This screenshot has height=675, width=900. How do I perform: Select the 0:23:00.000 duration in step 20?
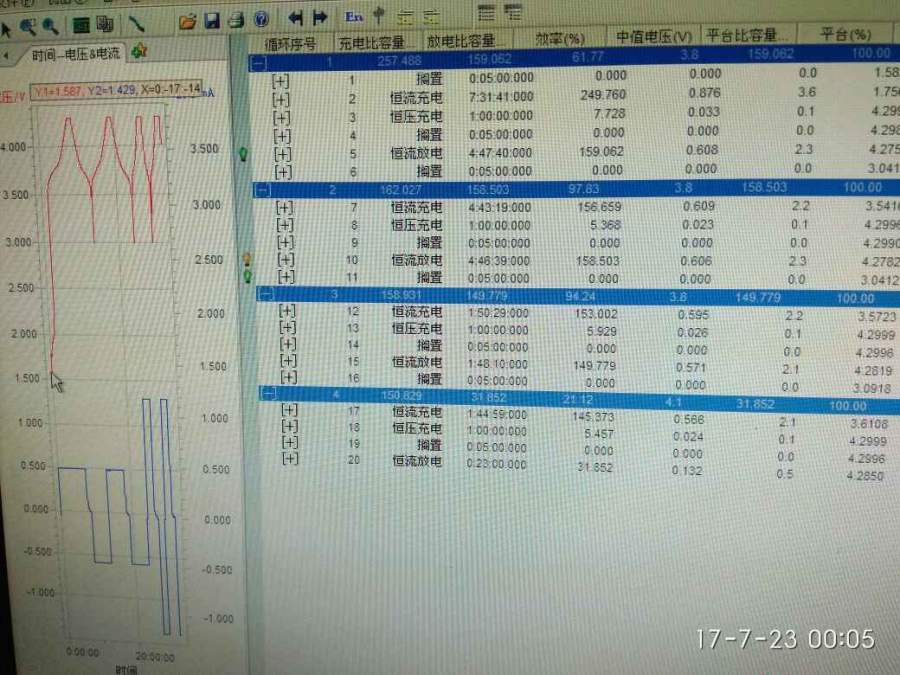[496, 464]
